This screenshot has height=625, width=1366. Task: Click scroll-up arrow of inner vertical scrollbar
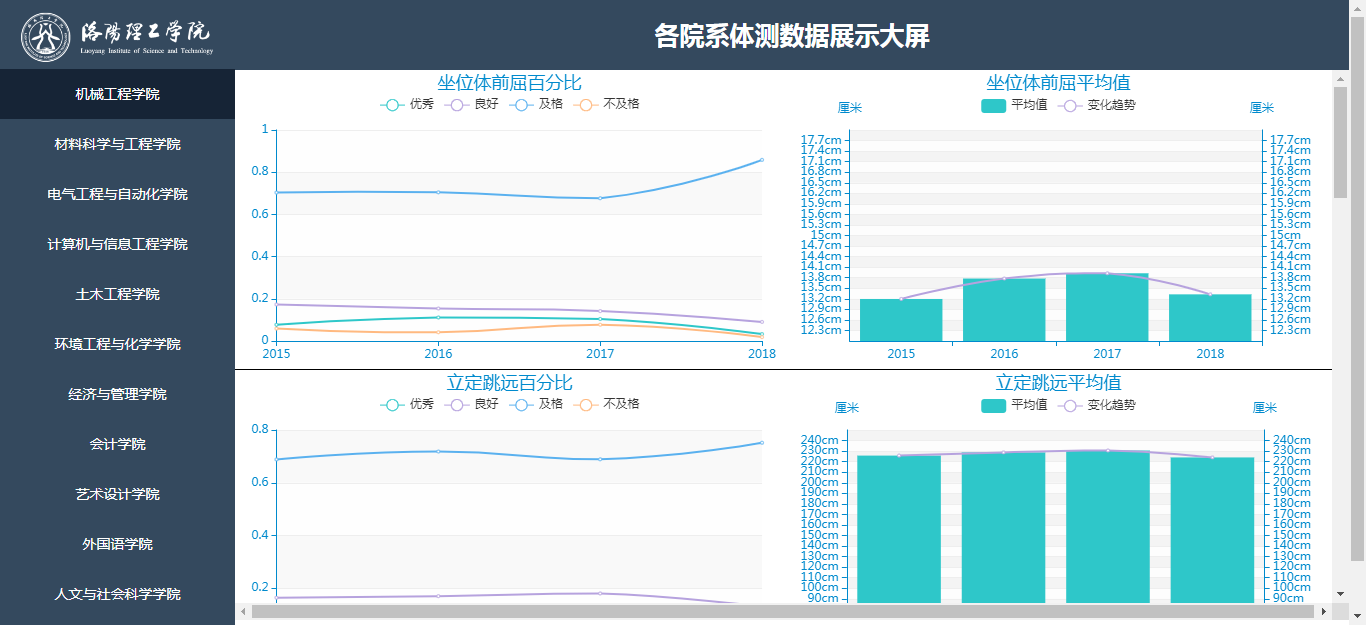[1341, 78]
